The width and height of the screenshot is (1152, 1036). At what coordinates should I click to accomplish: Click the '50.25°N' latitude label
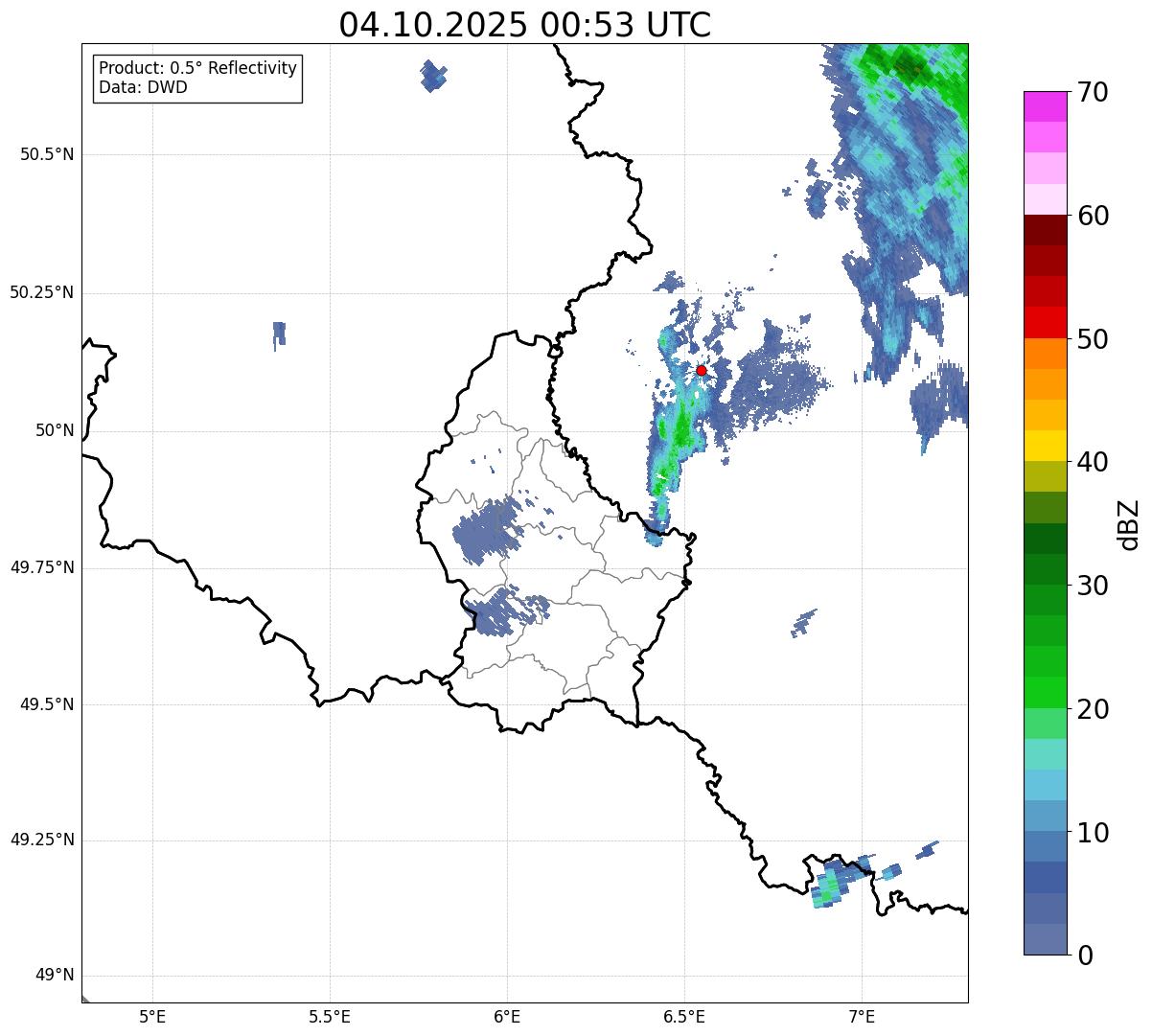[42, 292]
